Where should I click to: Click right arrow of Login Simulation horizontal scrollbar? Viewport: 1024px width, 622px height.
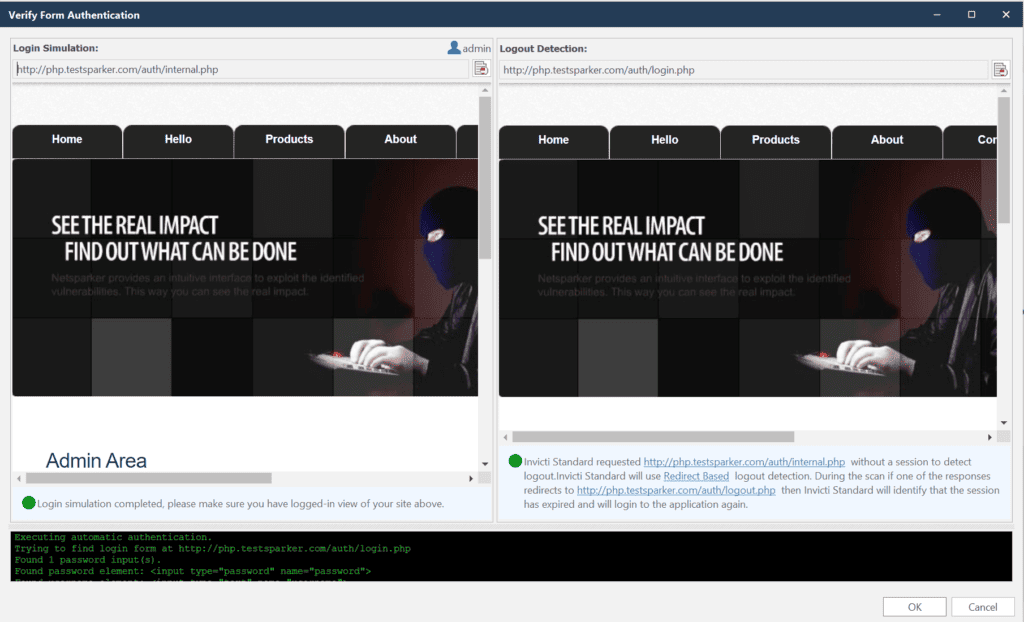coord(471,478)
